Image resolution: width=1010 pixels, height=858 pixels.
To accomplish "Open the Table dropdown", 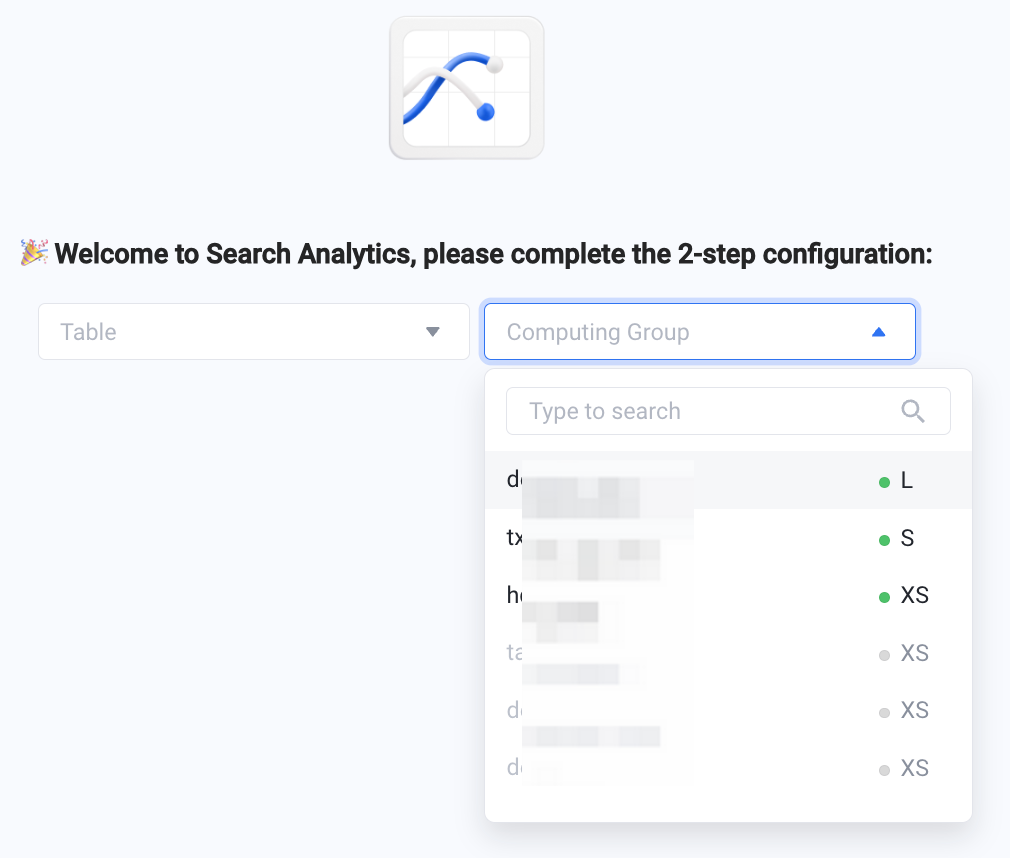I will [x=254, y=332].
